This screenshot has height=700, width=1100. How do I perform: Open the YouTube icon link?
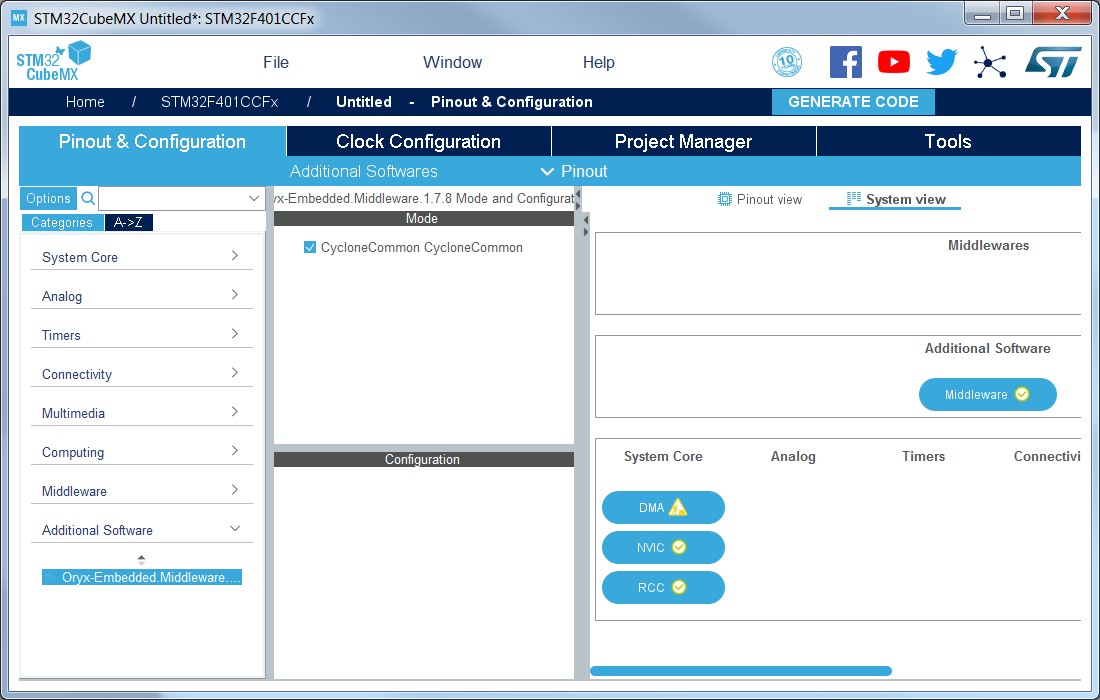click(x=894, y=62)
